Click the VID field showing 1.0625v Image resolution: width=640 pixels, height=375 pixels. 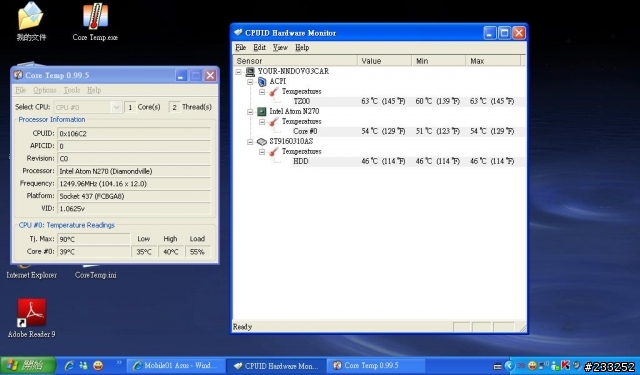pyautogui.click(x=134, y=209)
